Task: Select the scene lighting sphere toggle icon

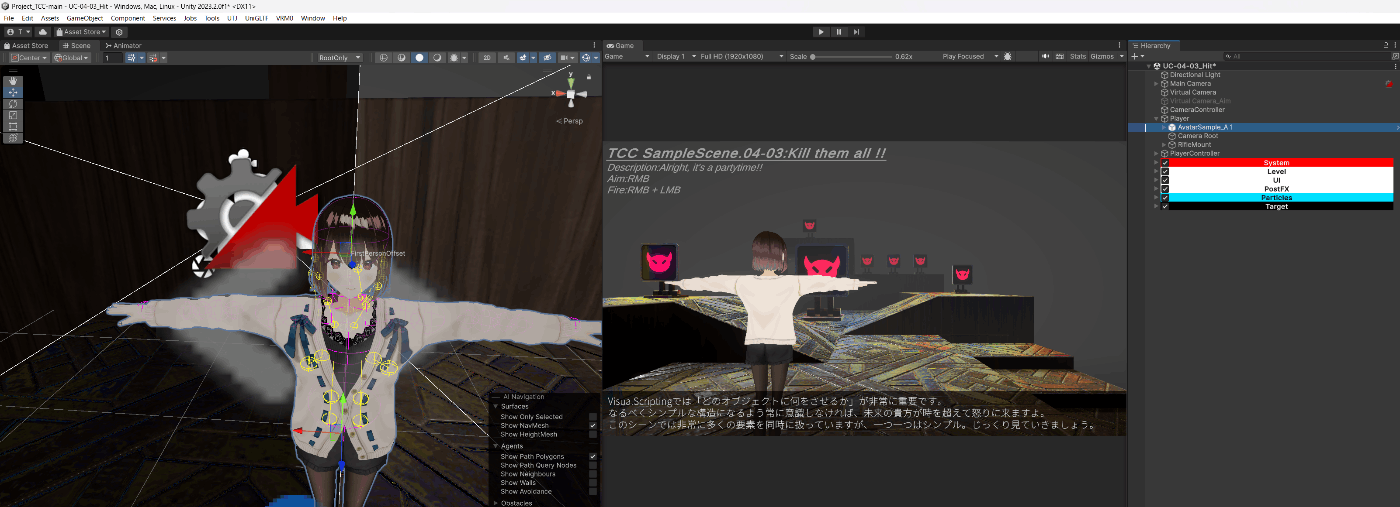Action: point(437,58)
